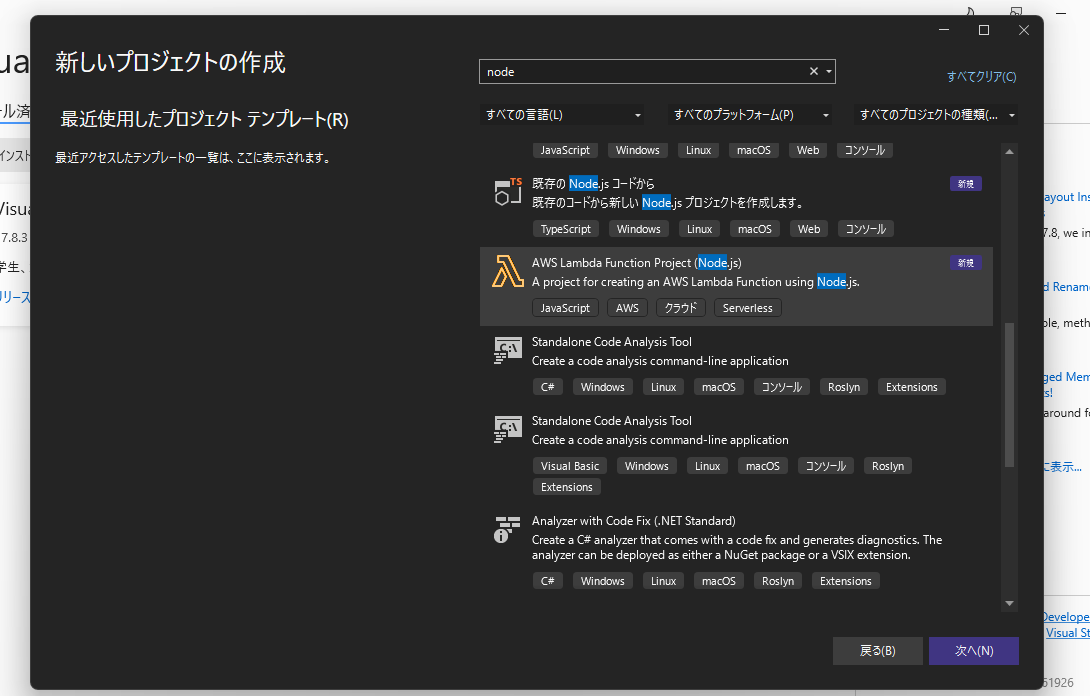Clear the search text with the X icon
1090x696 pixels.
(813, 72)
